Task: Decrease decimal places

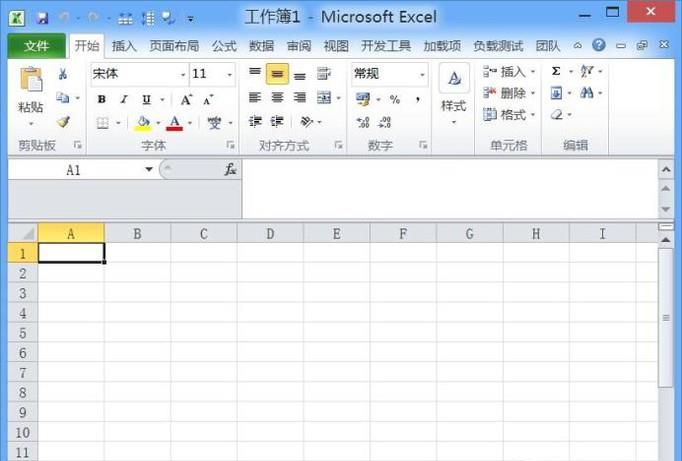Action: 384,122
